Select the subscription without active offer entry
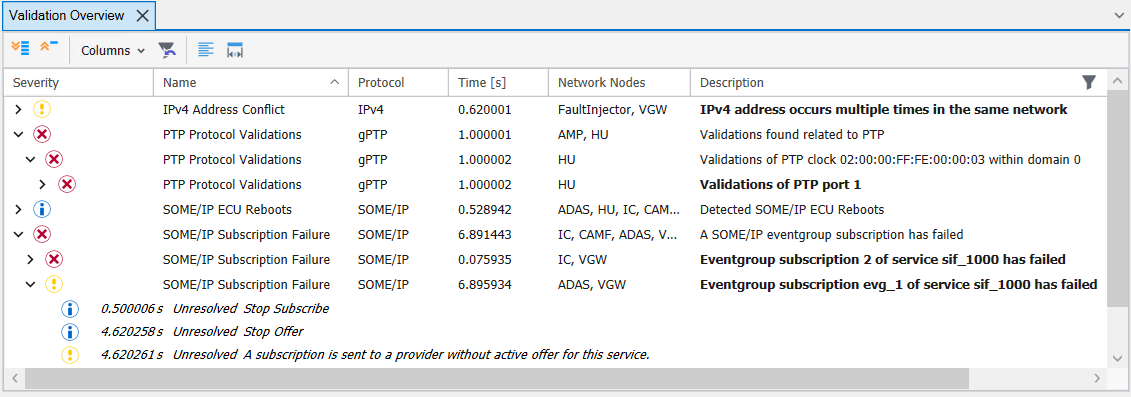This screenshot has width=1131, height=397. point(412,355)
